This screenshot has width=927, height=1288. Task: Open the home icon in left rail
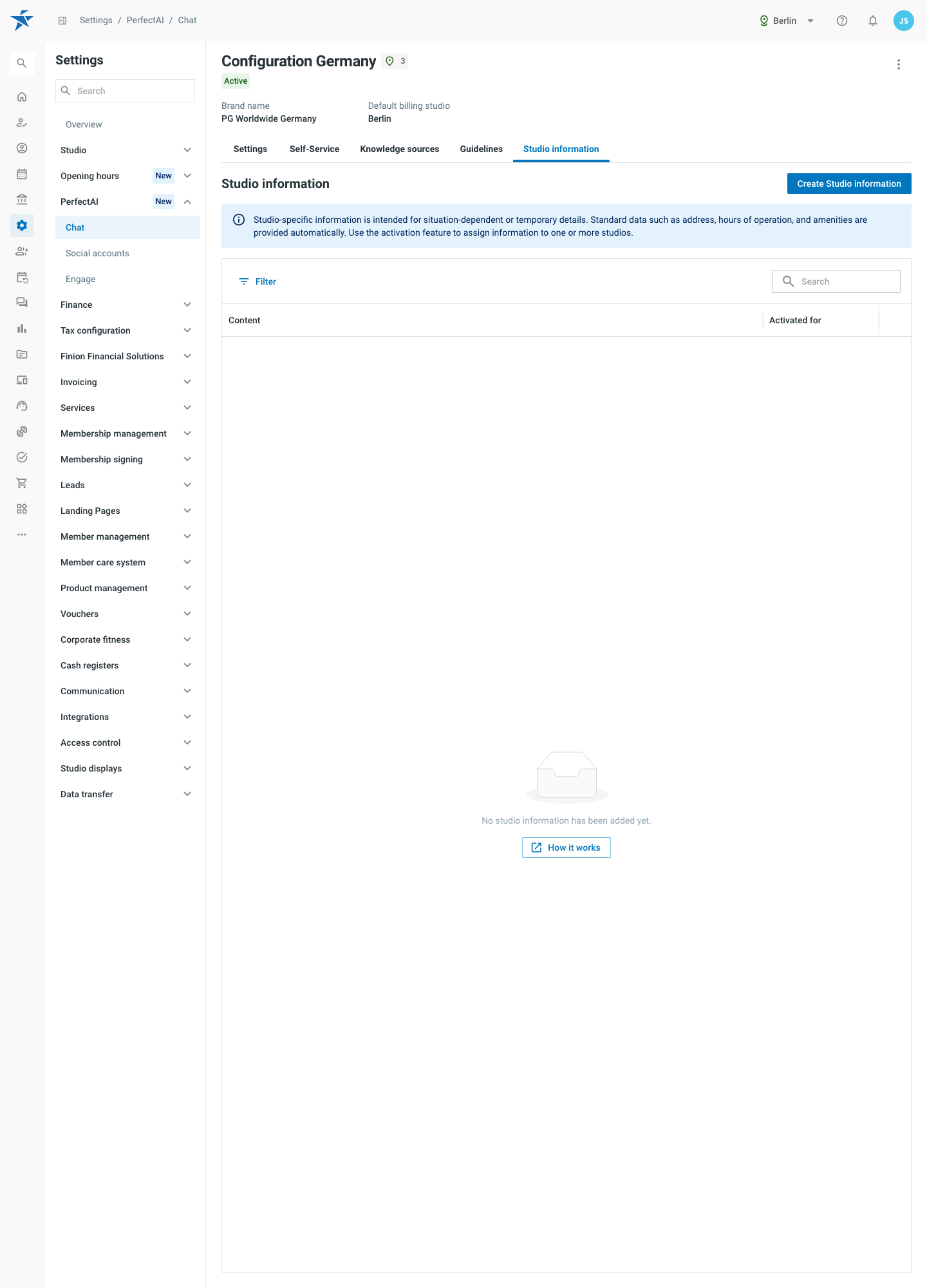22,97
